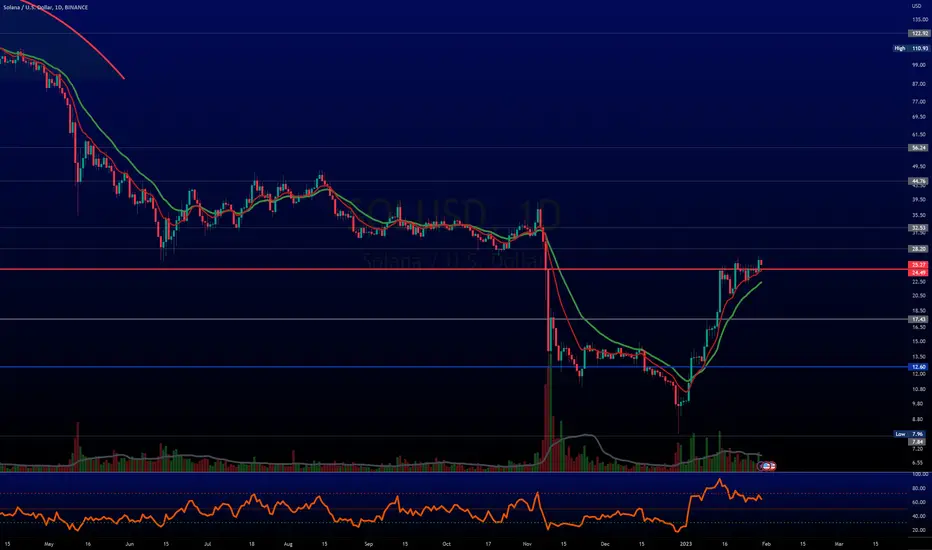Click the gray 17.43 price label
The width and height of the screenshot is (932, 550).
coord(919,319)
